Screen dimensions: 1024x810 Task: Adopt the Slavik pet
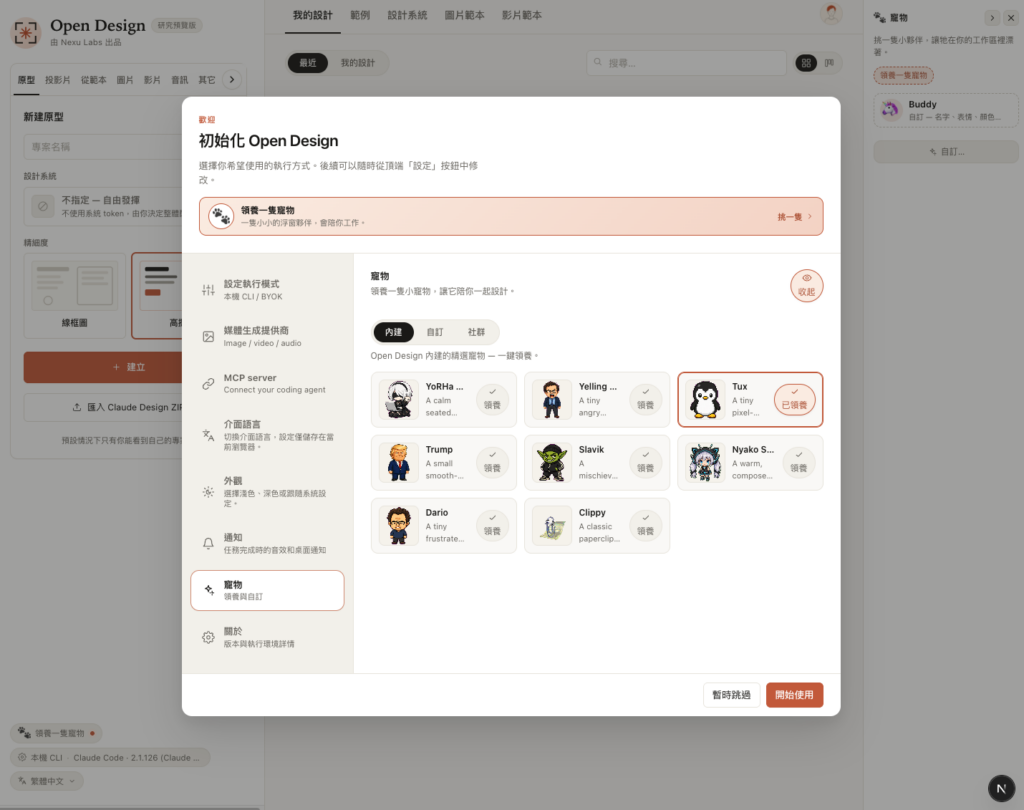pyautogui.click(x=645, y=462)
